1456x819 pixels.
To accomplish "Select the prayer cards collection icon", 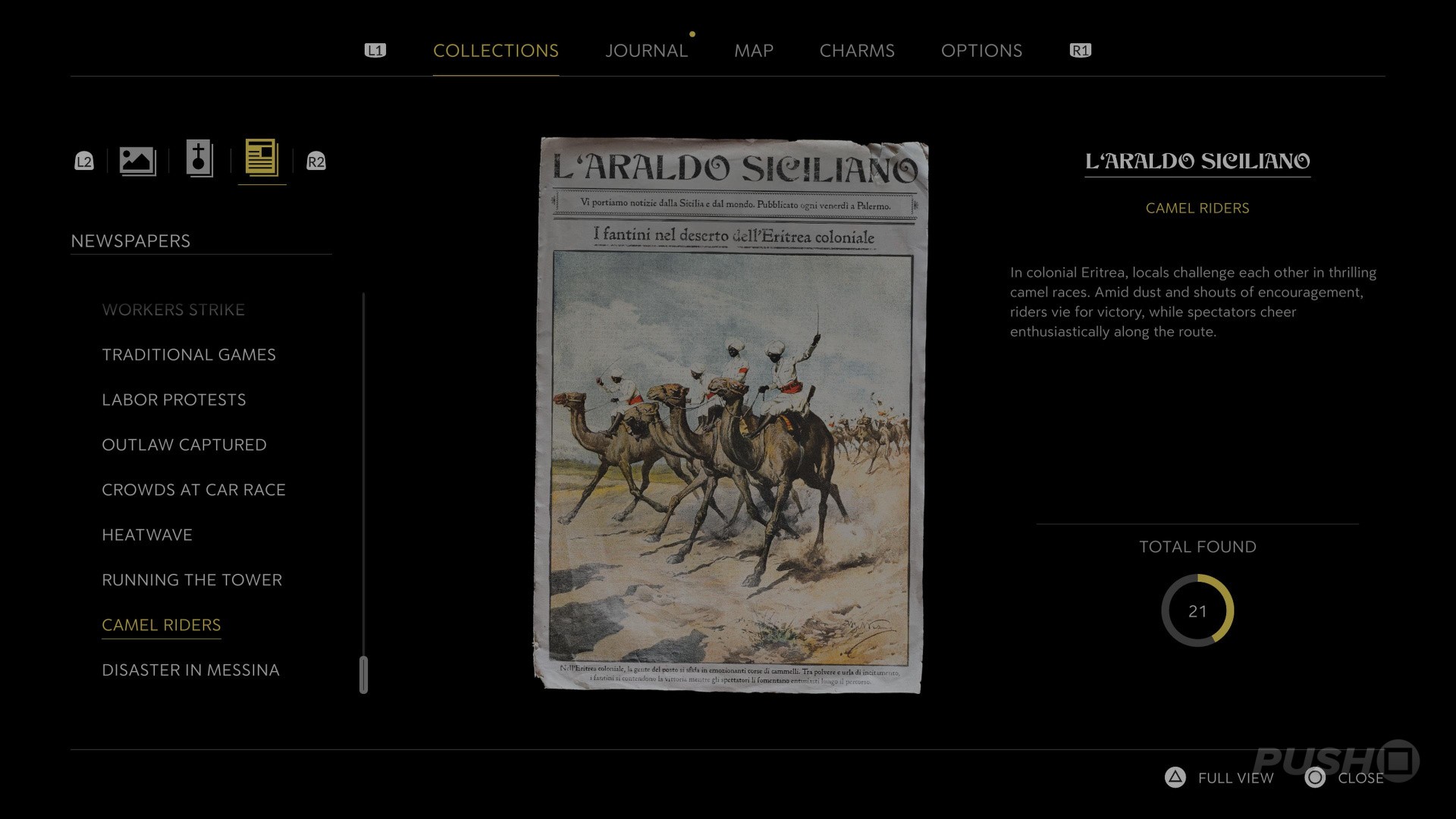I will pyautogui.click(x=199, y=159).
